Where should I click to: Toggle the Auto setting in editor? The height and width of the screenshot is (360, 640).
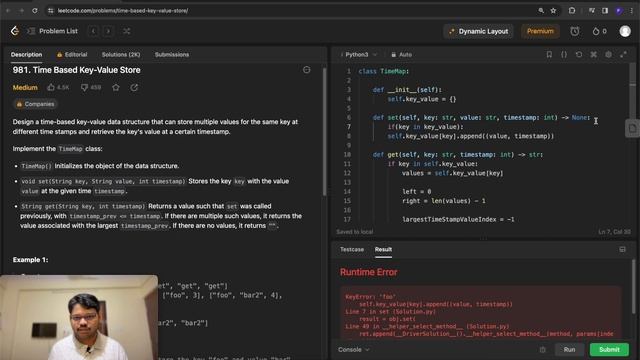(402, 55)
